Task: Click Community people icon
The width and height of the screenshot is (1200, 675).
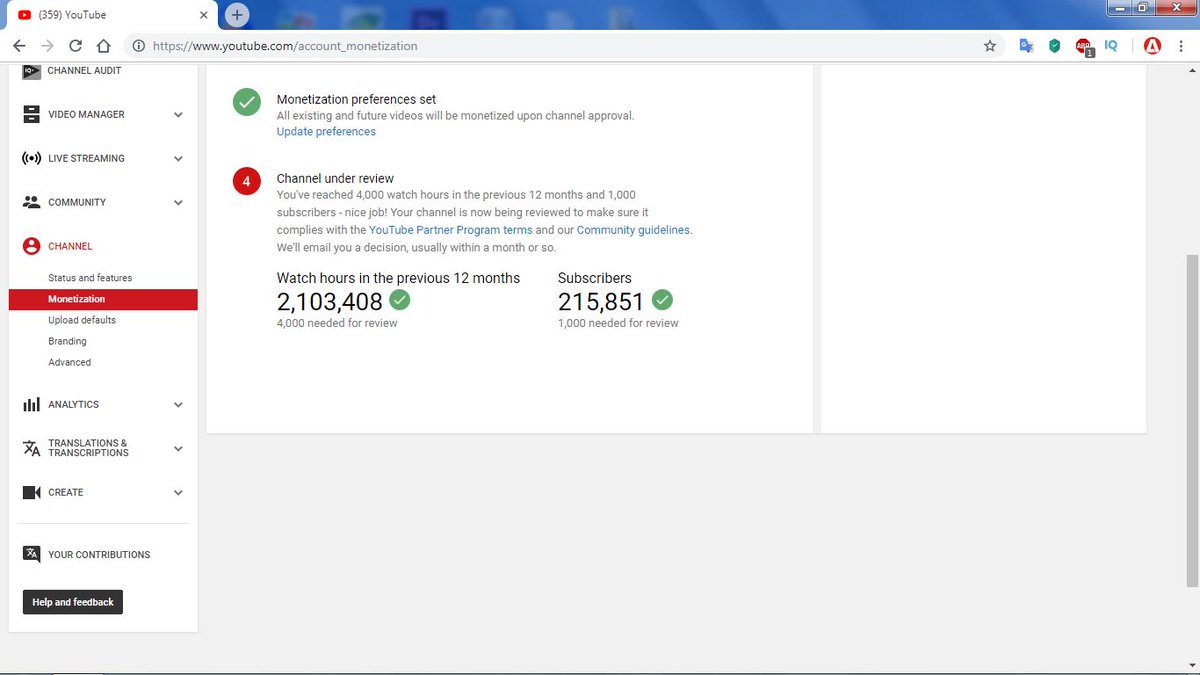Action: click(x=31, y=202)
